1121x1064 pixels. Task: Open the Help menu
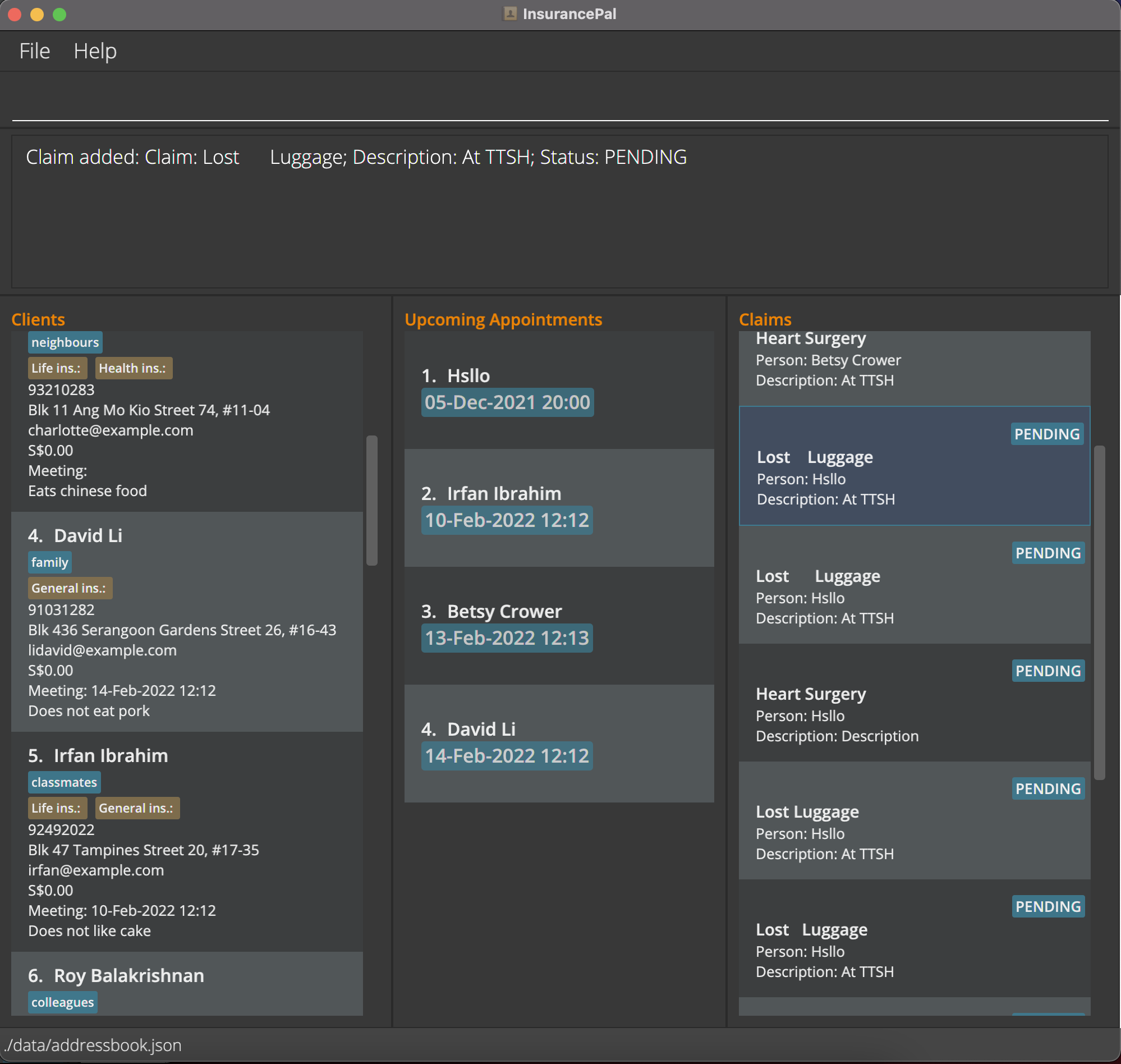tap(95, 51)
